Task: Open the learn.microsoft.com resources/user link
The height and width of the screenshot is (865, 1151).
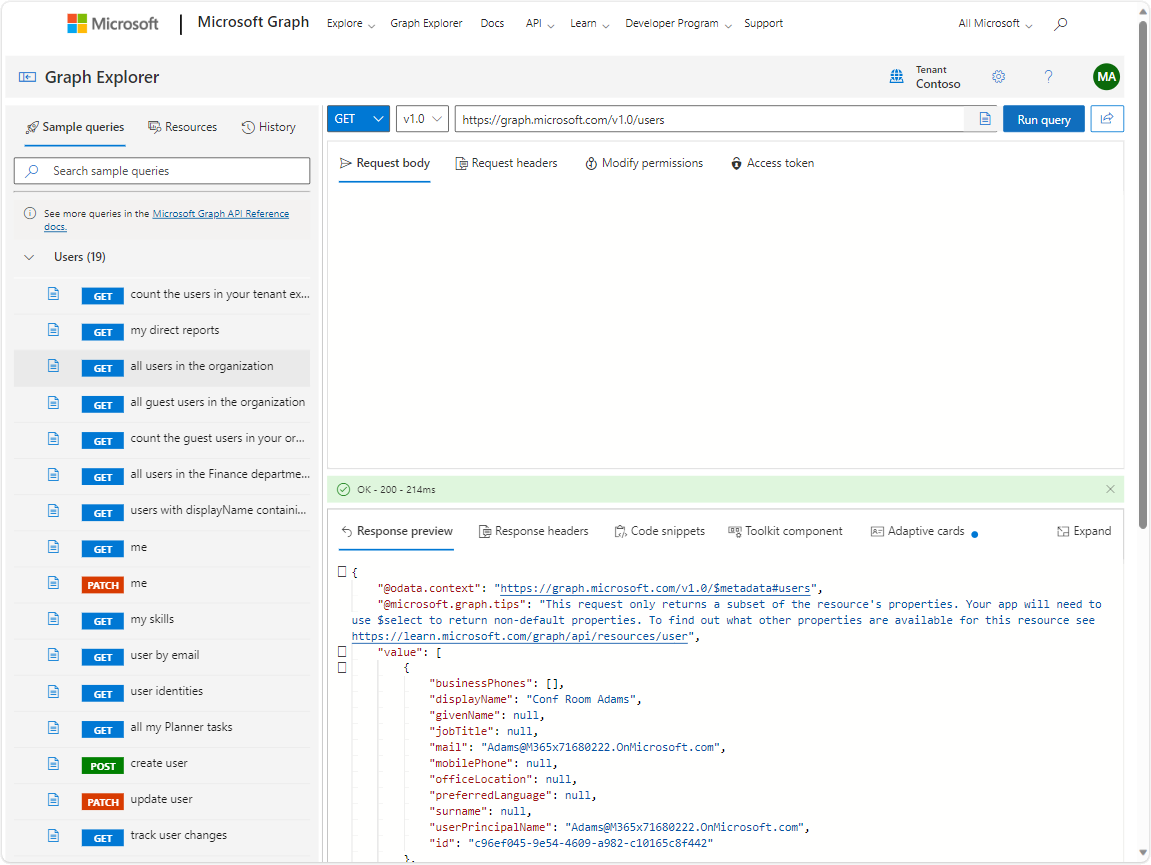Action: point(520,637)
